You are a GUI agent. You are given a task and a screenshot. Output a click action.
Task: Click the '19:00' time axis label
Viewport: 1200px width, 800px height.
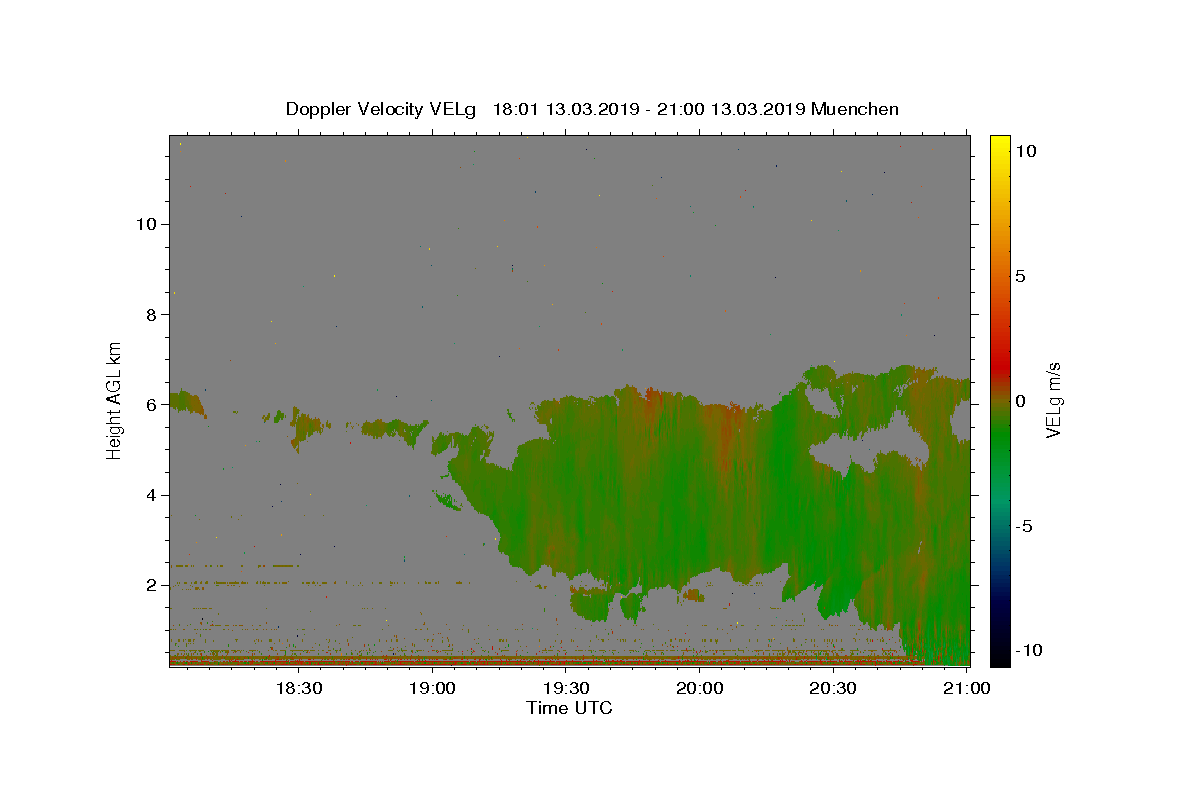[x=432, y=688]
